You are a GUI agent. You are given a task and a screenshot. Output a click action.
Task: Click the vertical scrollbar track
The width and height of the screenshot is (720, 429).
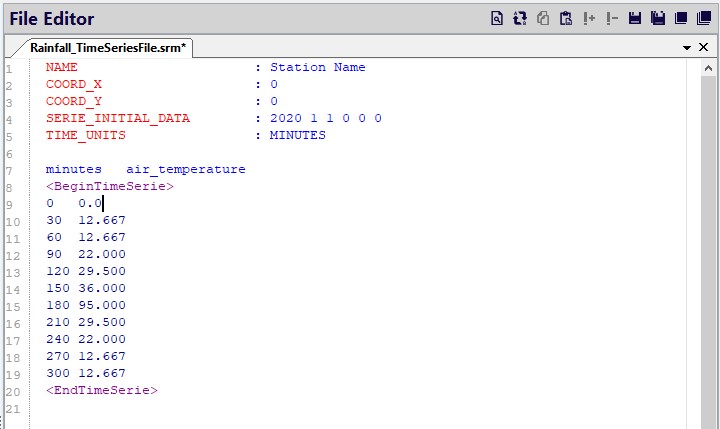tap(708, 253)
